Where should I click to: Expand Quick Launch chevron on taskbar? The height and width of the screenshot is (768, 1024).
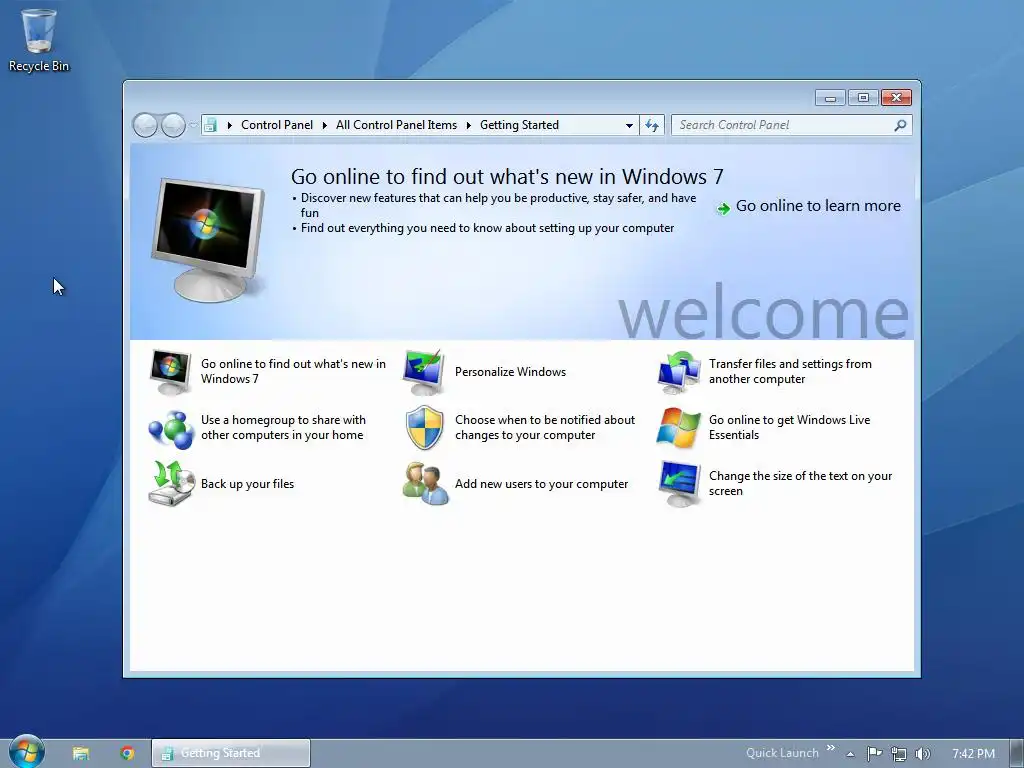[x=831, y=748]
